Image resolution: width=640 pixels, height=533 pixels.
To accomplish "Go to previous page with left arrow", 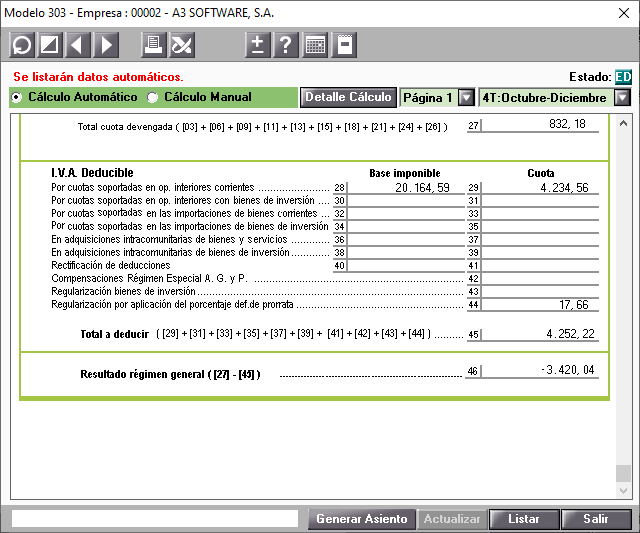I will pos(78,44).
